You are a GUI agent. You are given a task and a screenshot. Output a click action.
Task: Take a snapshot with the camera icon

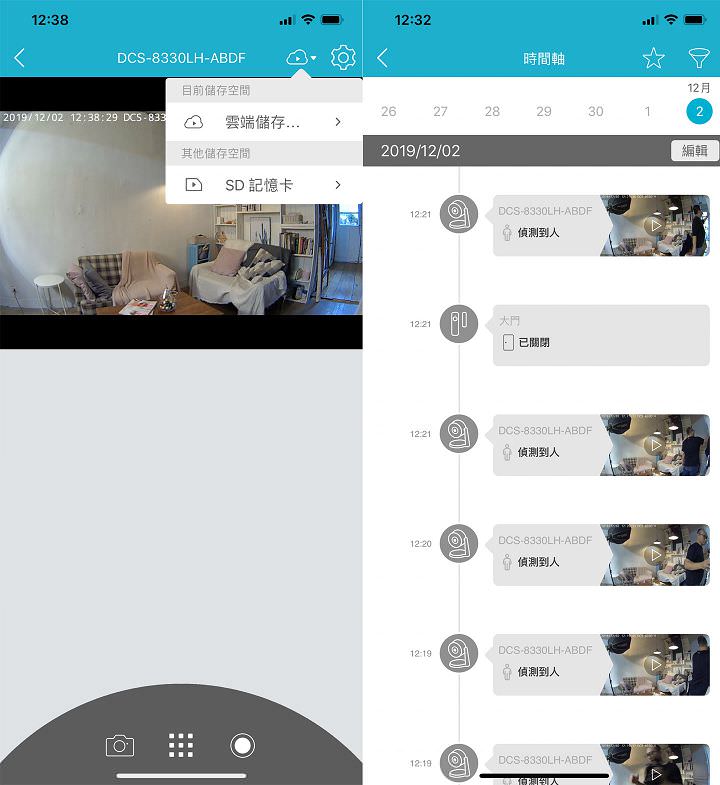120,746
